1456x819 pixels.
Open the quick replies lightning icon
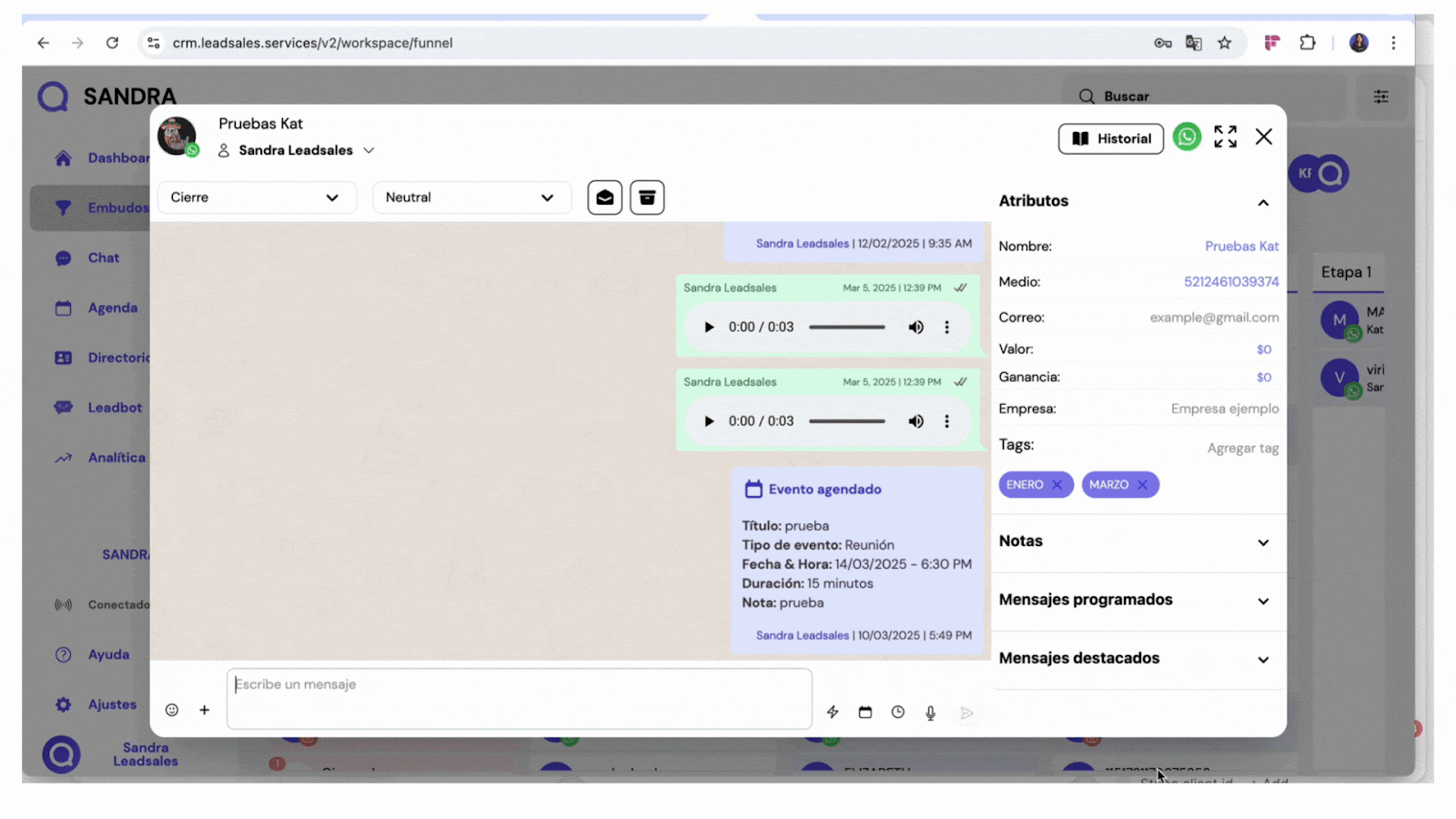pyautogui.click(x=832, y=713)
